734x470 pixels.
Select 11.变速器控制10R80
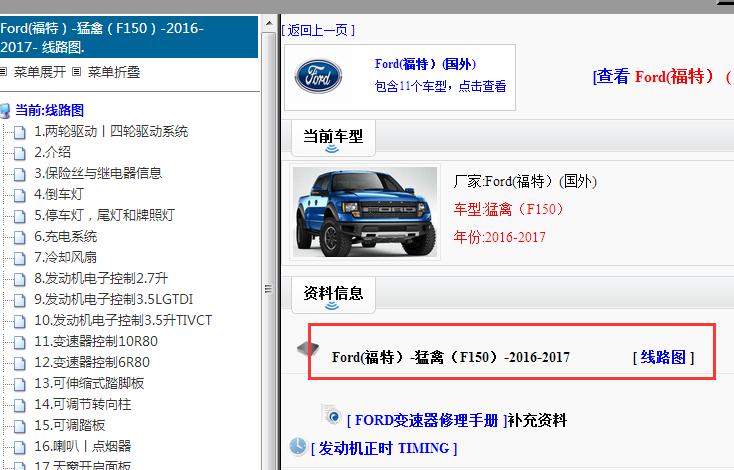96,341
